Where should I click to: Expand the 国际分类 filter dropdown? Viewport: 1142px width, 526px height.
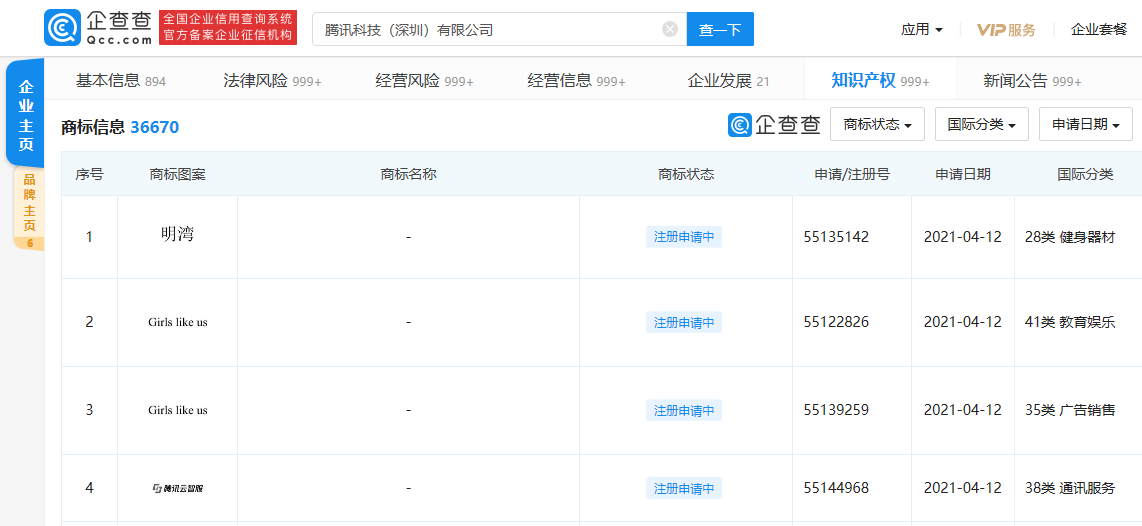click(x=982, y=125)
